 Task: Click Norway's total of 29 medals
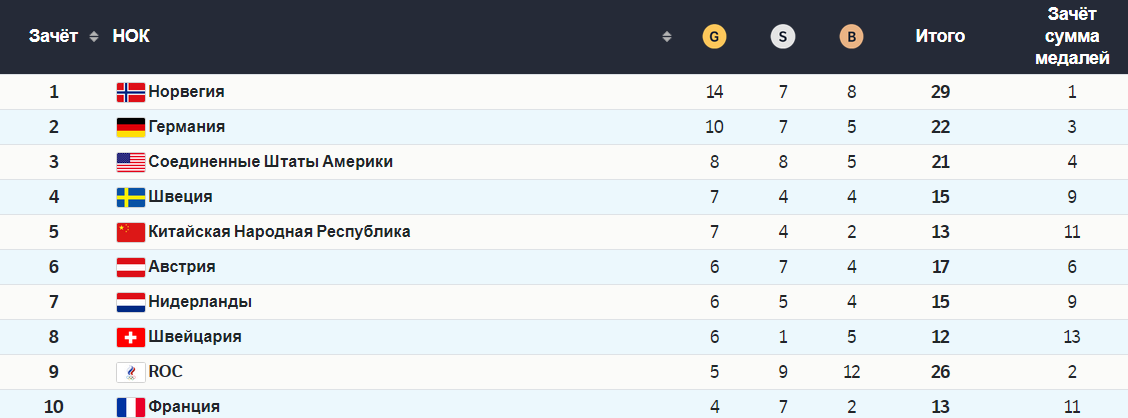[940, 92]
